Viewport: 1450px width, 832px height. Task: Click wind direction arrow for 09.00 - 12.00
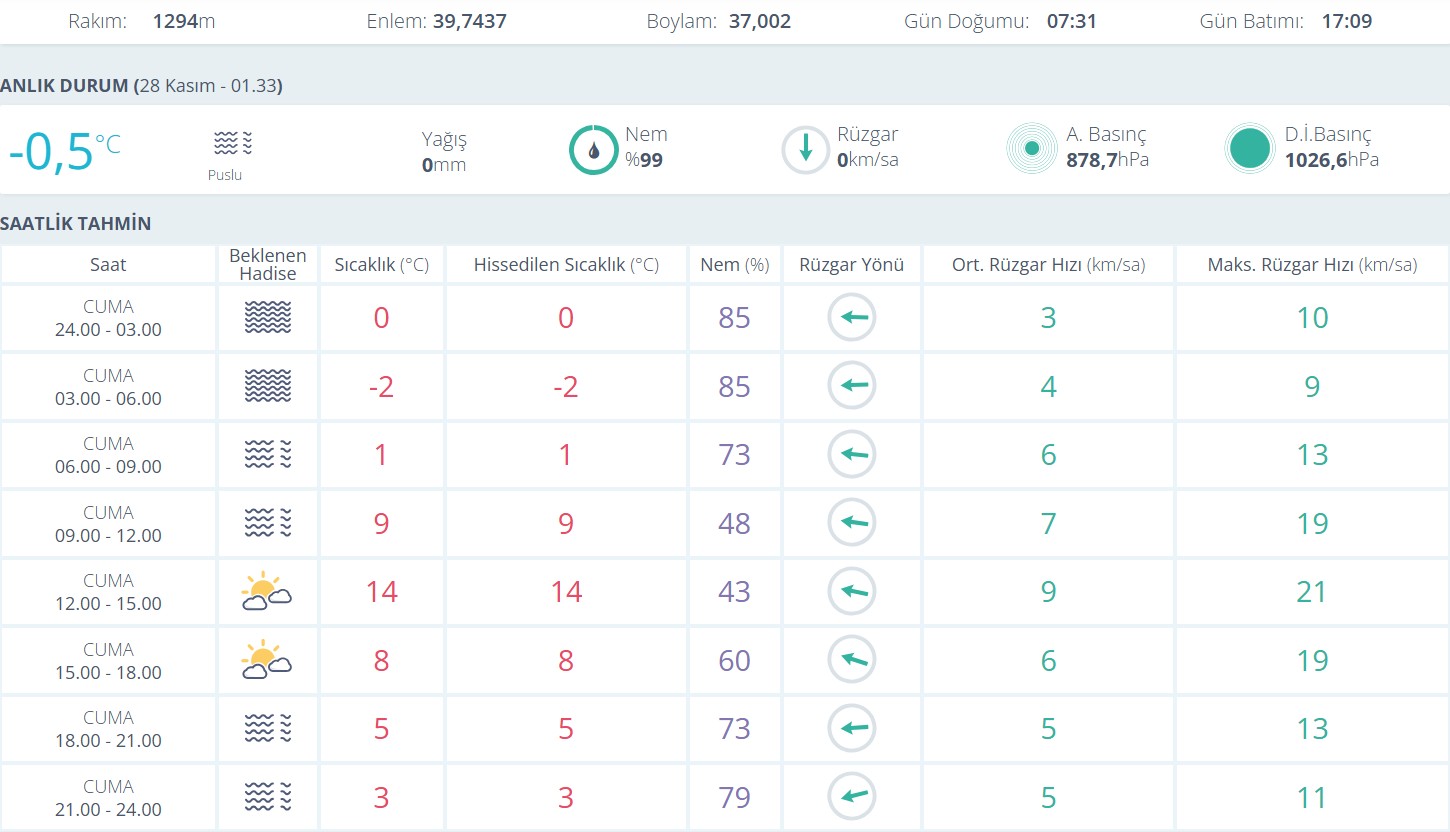pos(852,523)
